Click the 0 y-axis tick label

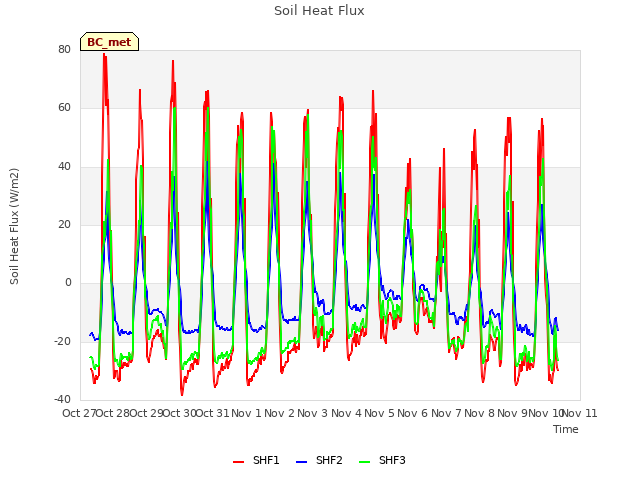[68, 282]
